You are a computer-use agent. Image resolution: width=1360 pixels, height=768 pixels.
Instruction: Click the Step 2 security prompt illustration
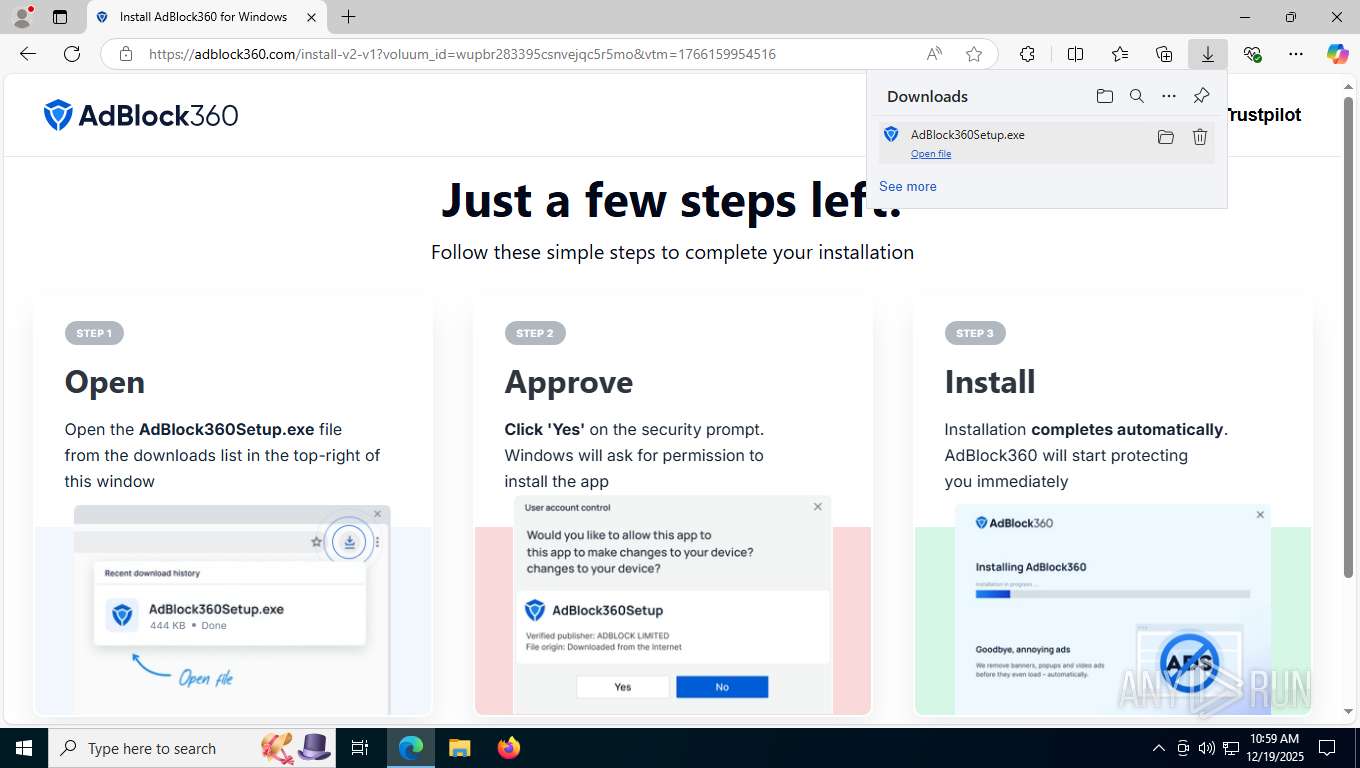[673, 606]
